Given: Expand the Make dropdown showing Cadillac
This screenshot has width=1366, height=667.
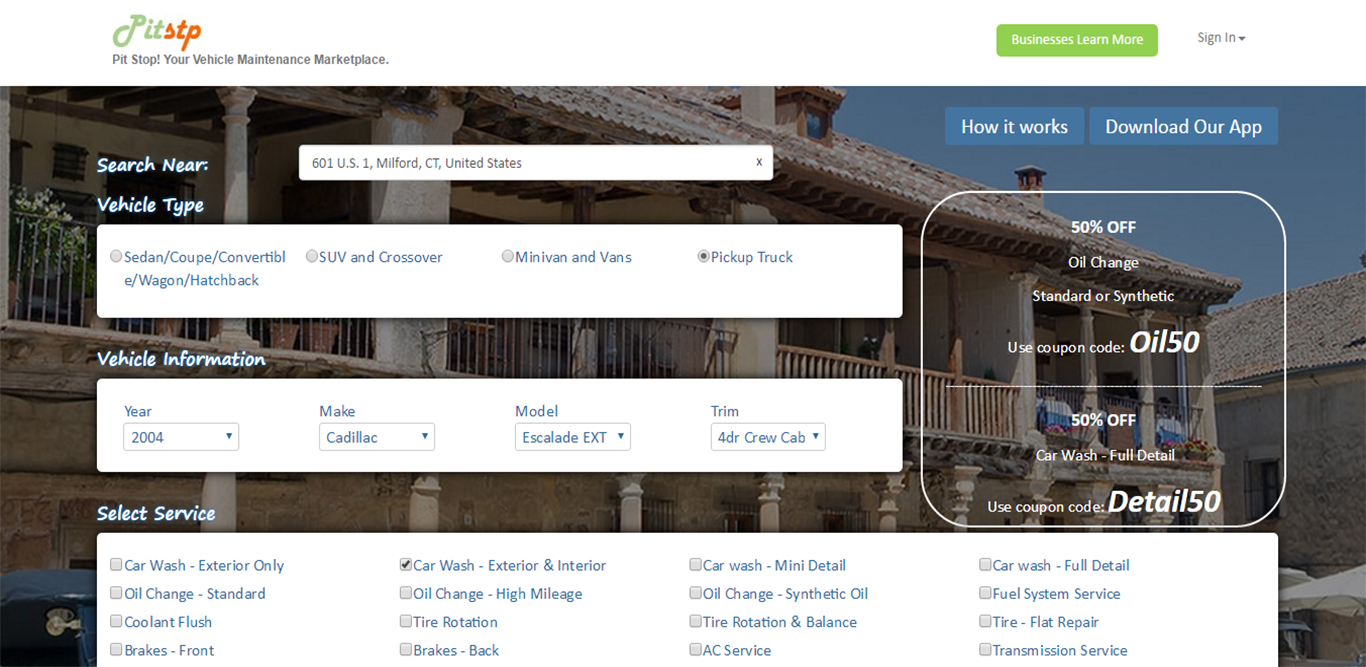Looking at the screenshot, I should click(x=376, y=437).
